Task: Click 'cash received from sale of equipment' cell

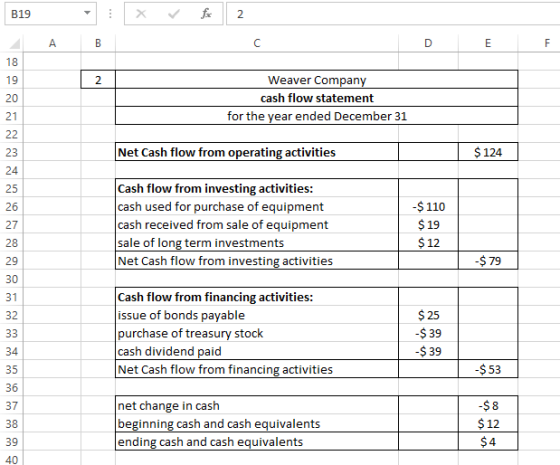Action: (x=257, y=225)
